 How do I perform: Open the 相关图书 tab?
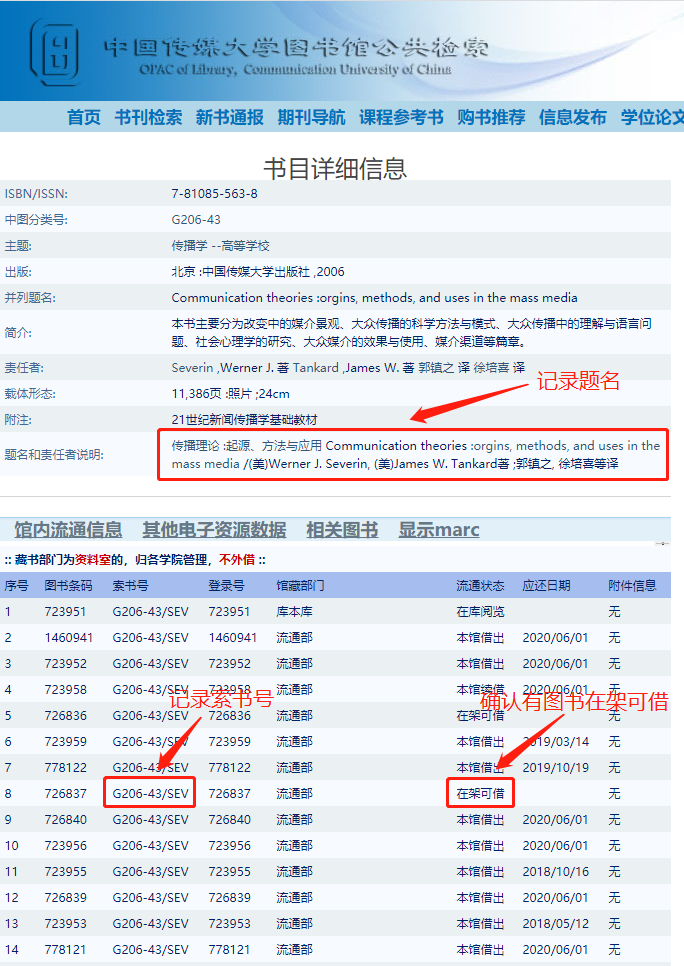point(342,530)
